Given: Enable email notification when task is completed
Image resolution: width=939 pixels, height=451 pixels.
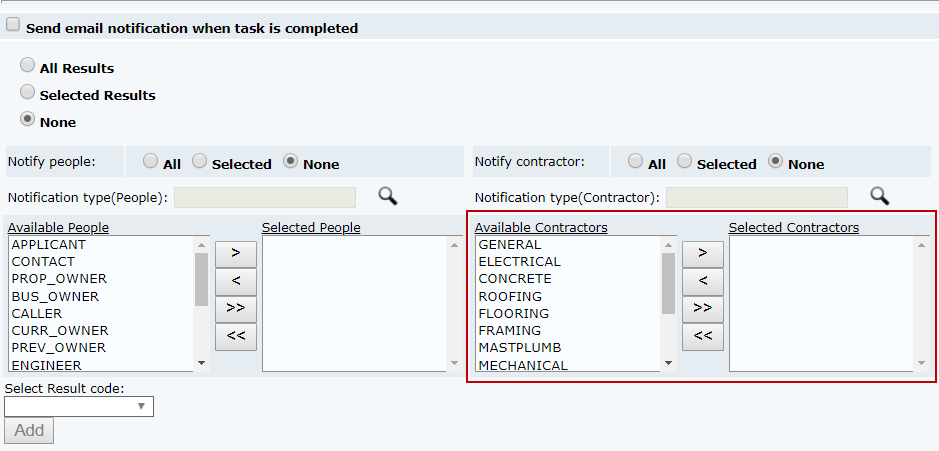Looking at the screenshot, I should coord(14,26).
